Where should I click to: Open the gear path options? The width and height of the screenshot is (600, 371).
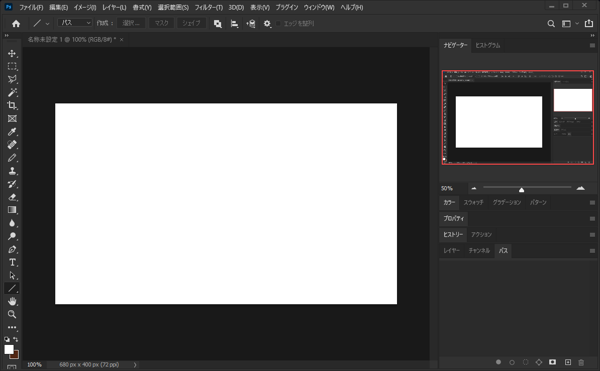pyautogui.click(x=267, y=24)
